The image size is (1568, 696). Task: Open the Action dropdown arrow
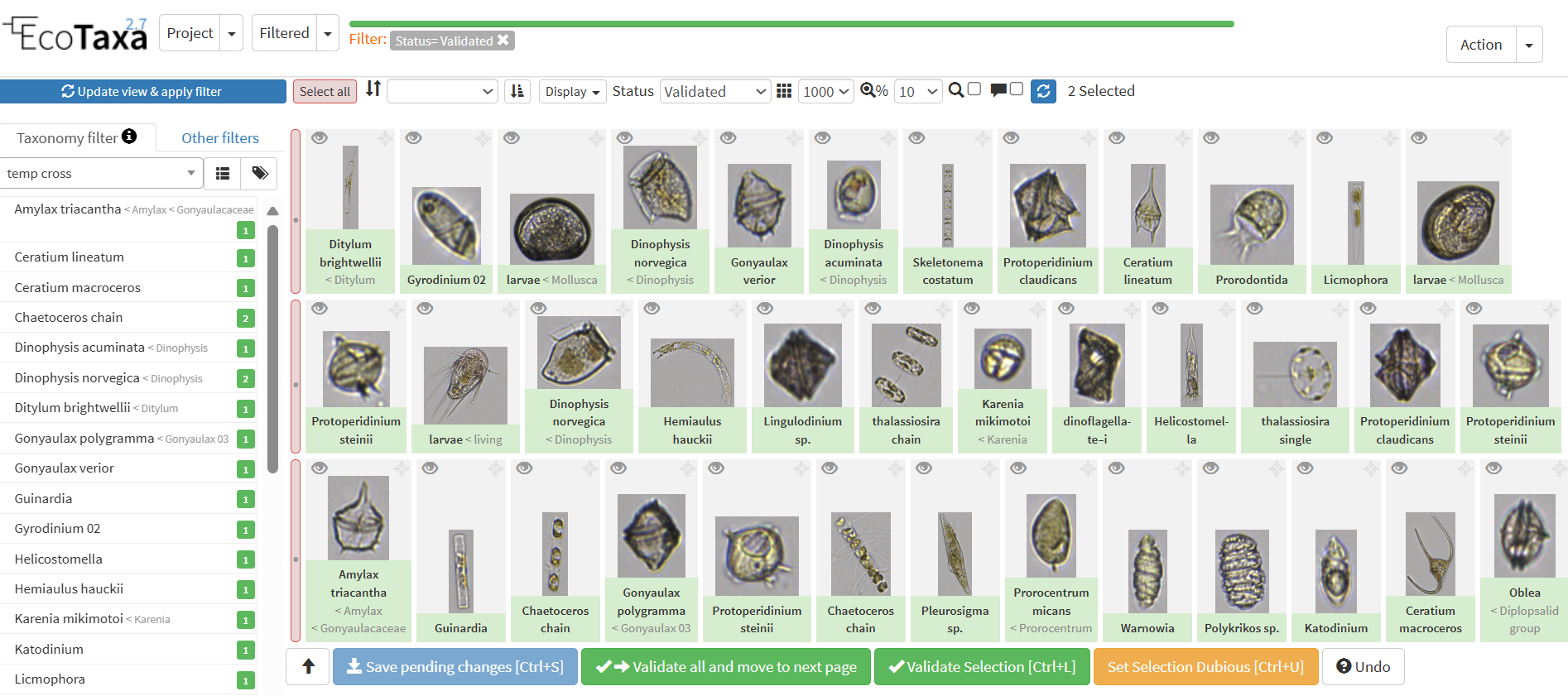pos(1529,45)
